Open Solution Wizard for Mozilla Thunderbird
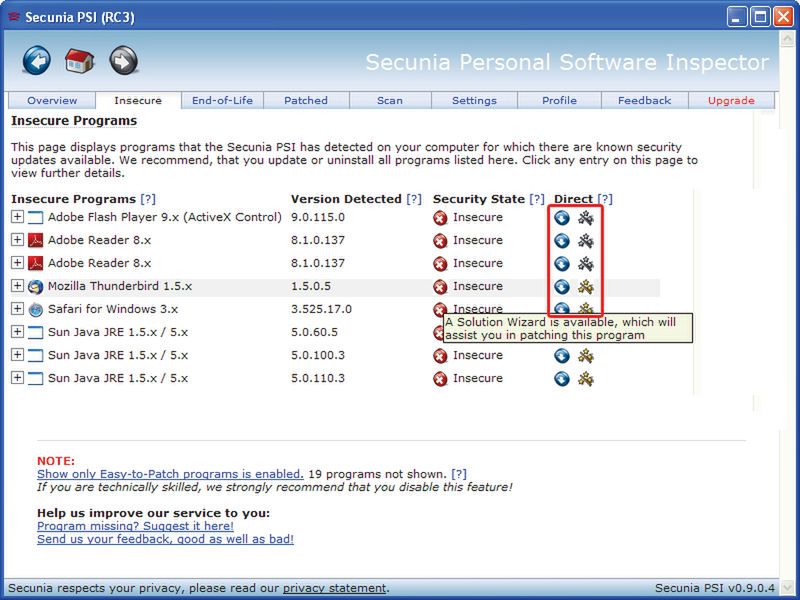800x600 pixels. coord(586,286)
